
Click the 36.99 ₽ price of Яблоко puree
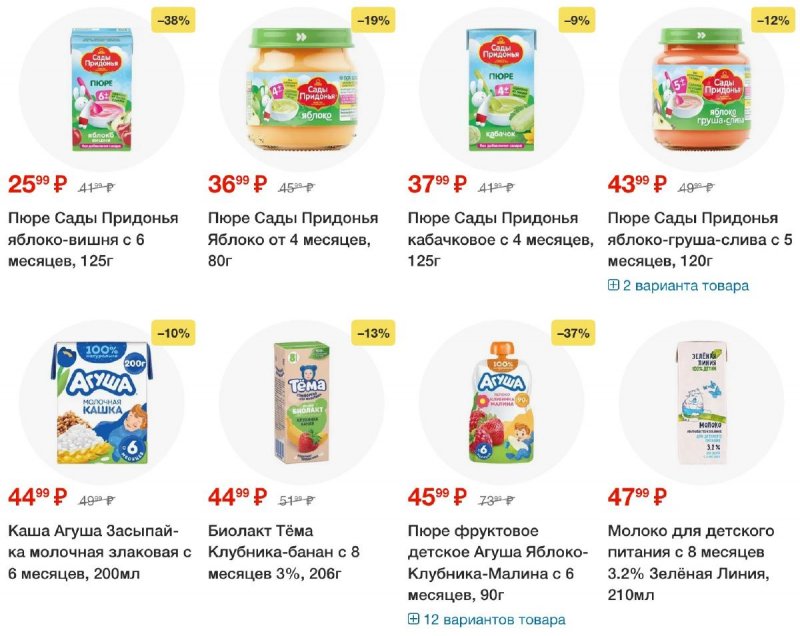click(x=237, y=184)
